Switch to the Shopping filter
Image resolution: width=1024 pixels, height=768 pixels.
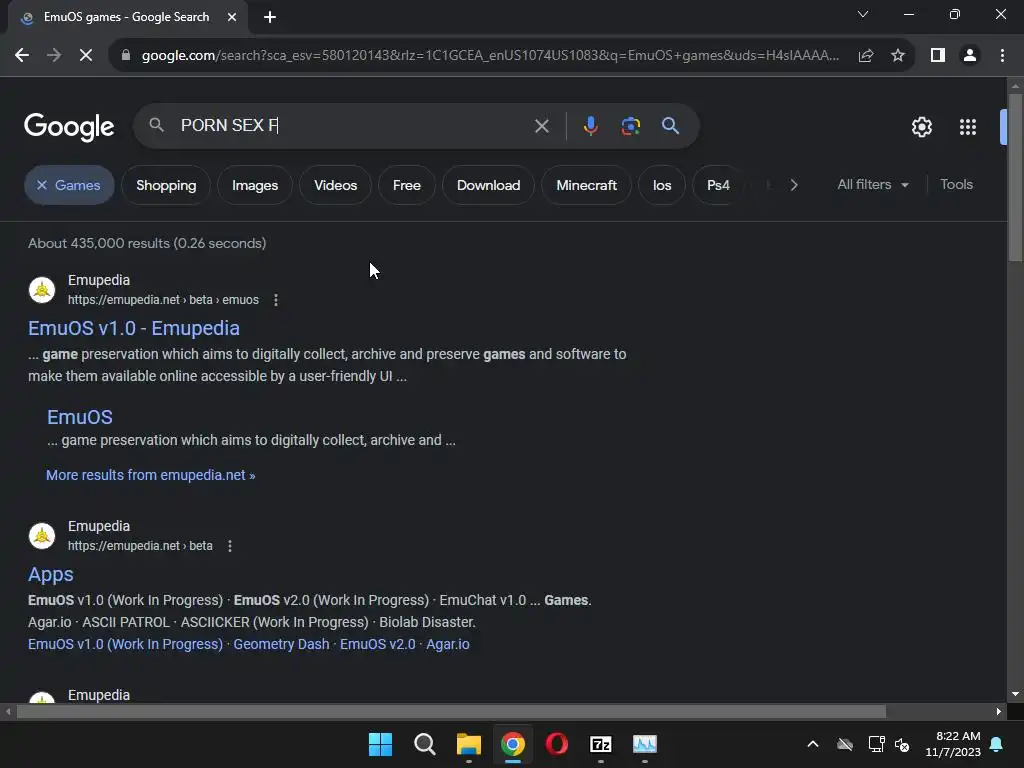pyautogui.click(x=166, y=185)
